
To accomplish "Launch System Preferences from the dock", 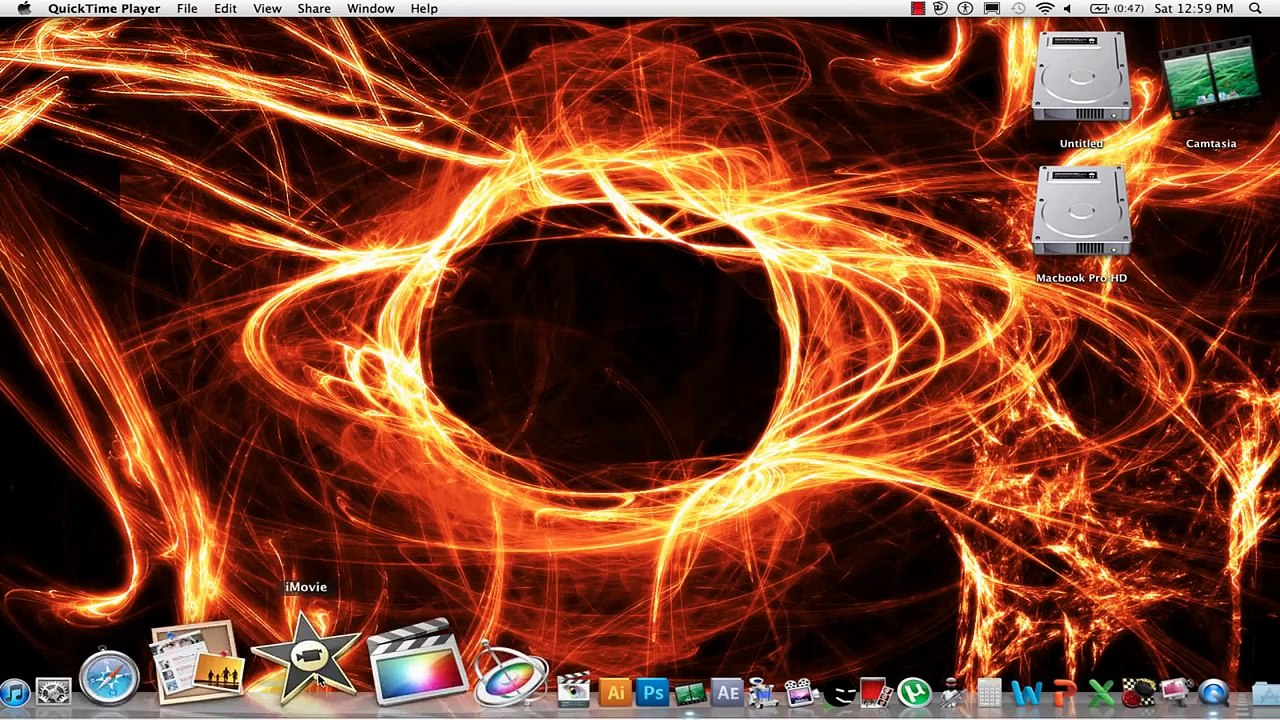I will [53, 691].
